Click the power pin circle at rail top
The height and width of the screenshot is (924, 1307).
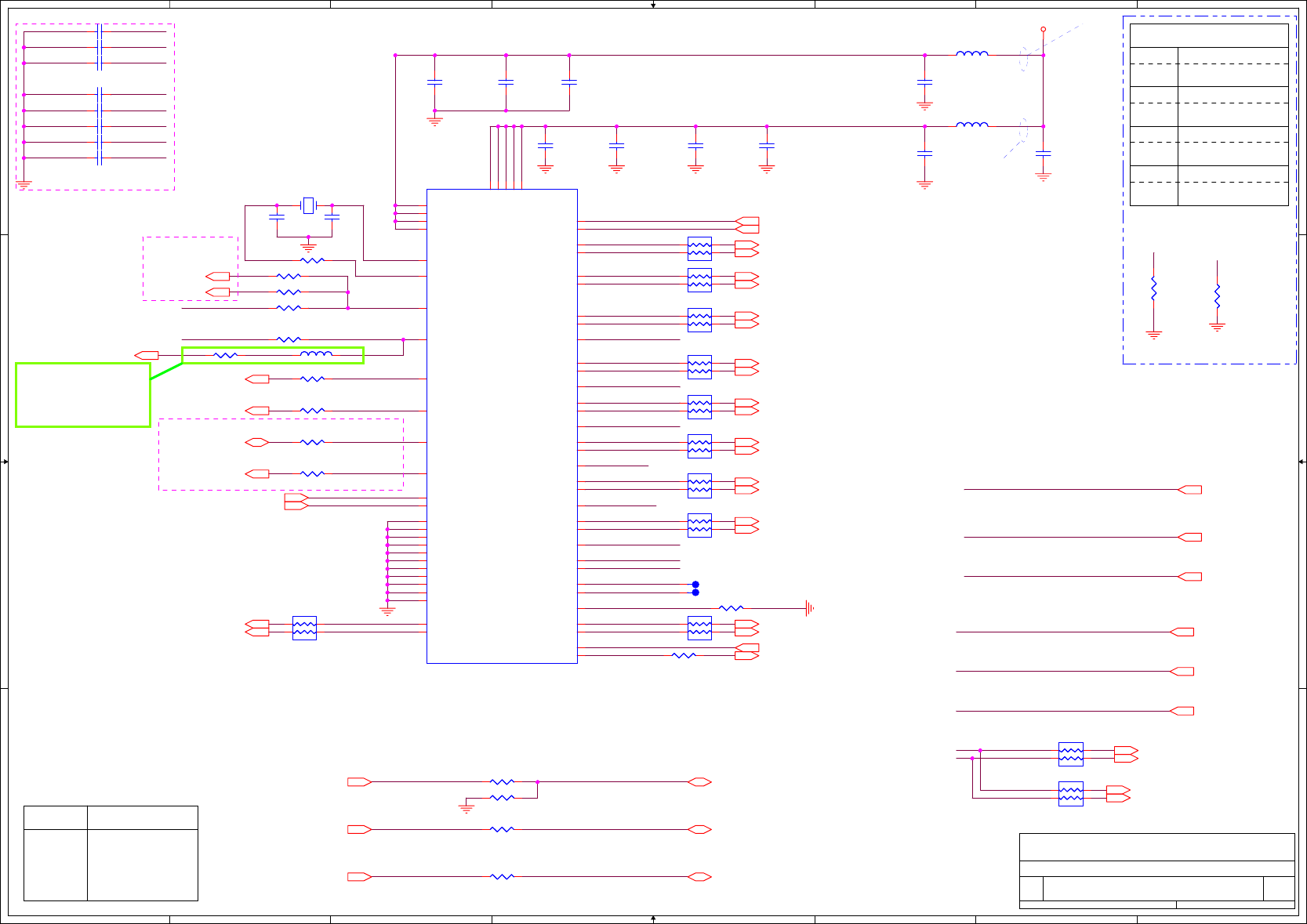1043,29
